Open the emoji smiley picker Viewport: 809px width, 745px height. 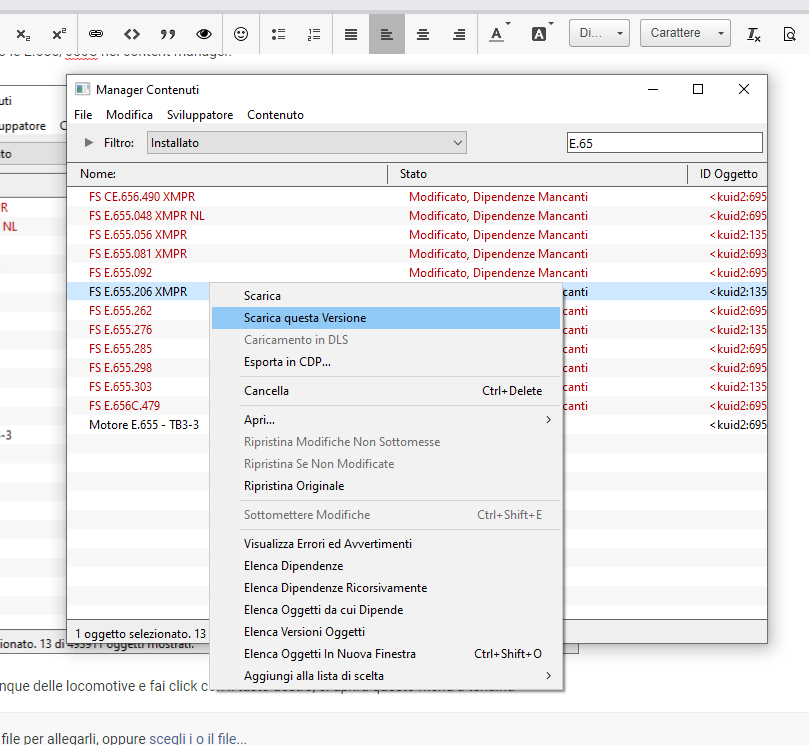(x=241, y=34)
